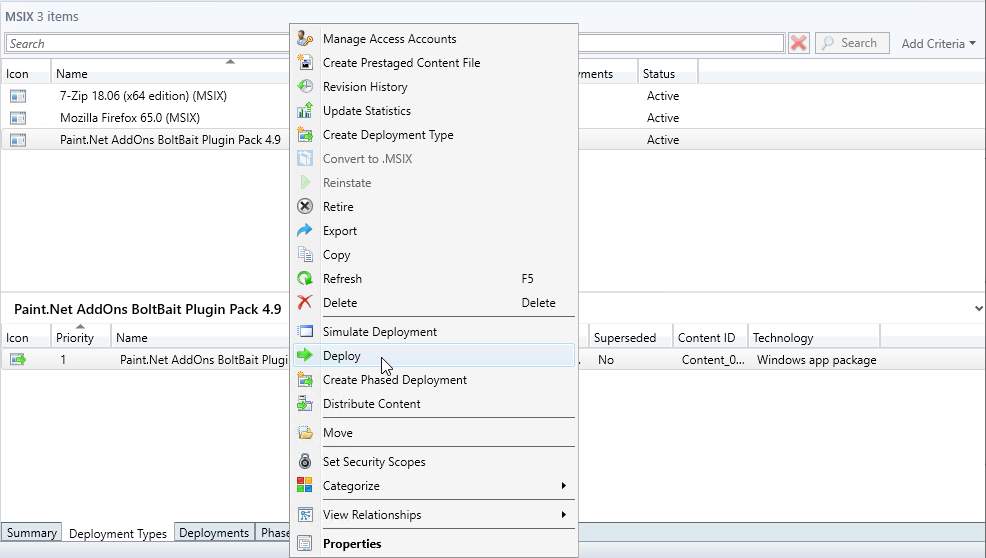Click the red Delete X icon

pyautogui.click(x=306, y=303)
